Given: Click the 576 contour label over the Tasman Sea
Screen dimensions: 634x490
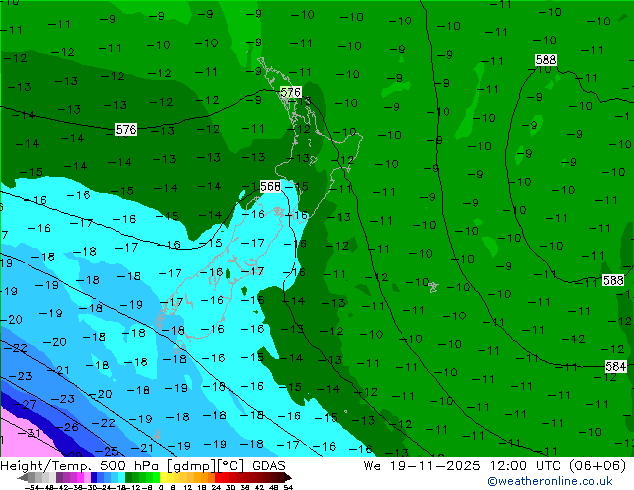Looking at the screenshot, I should (x=126, y=129).
